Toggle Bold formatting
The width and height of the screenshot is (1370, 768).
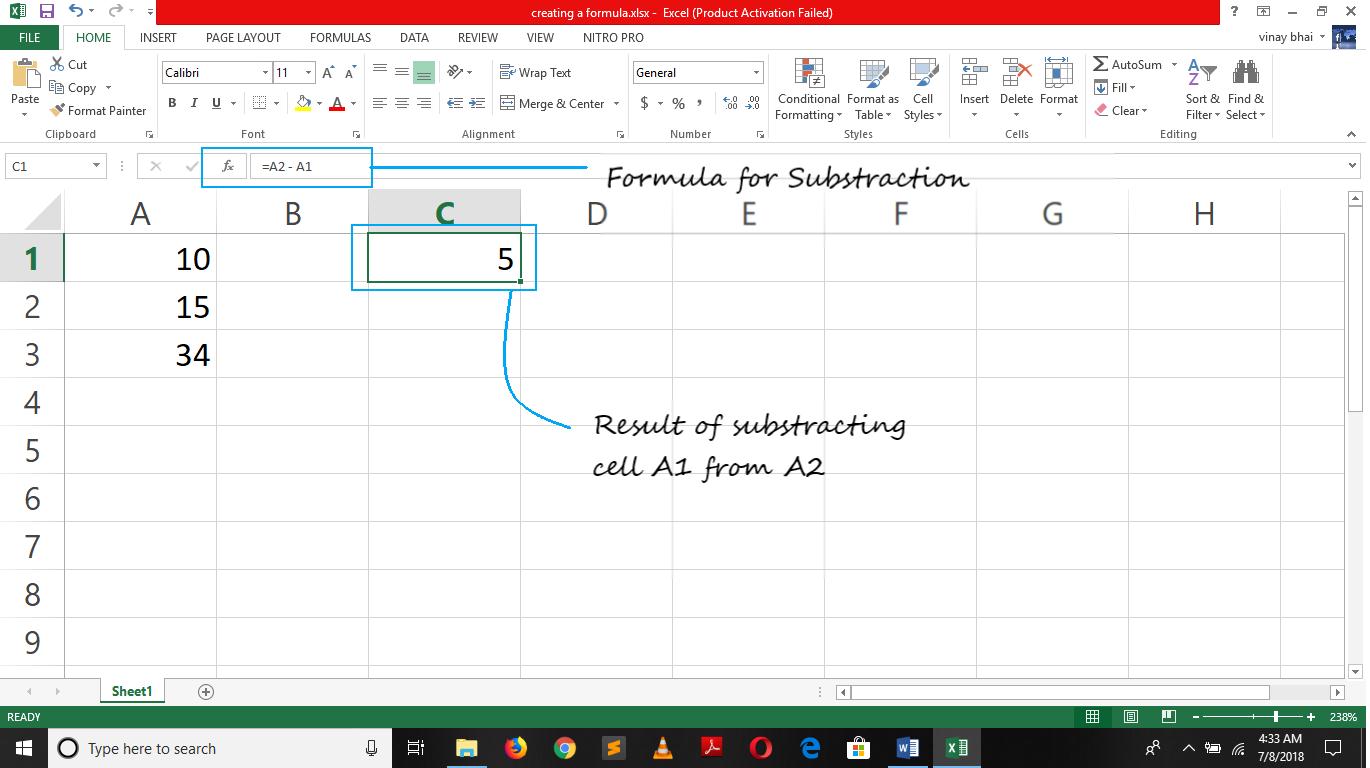pos(172,103)
